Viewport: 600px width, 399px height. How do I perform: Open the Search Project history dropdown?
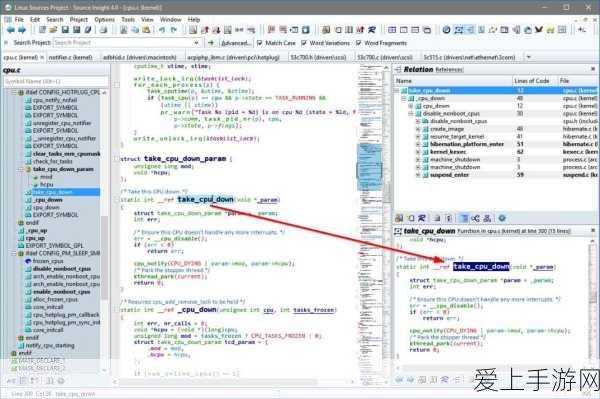point(196,43)
